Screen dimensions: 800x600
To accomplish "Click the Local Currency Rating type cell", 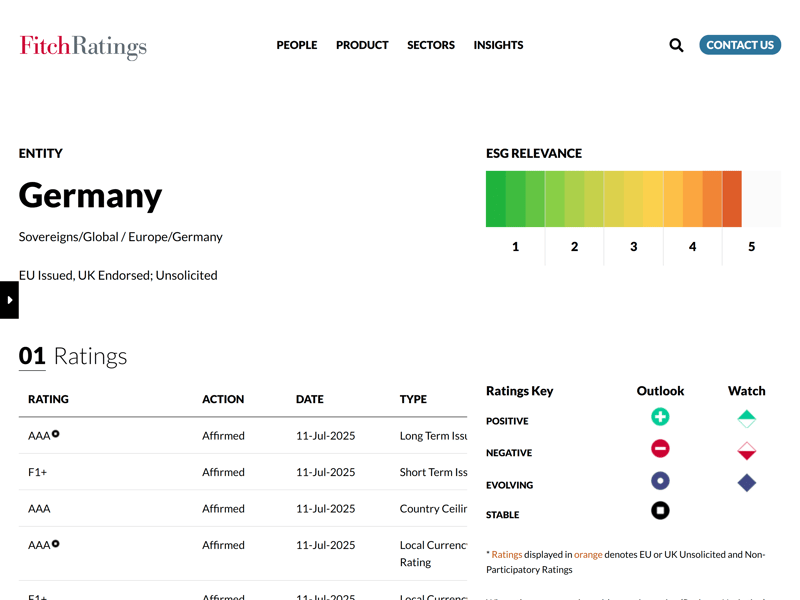I will point(433,554).
